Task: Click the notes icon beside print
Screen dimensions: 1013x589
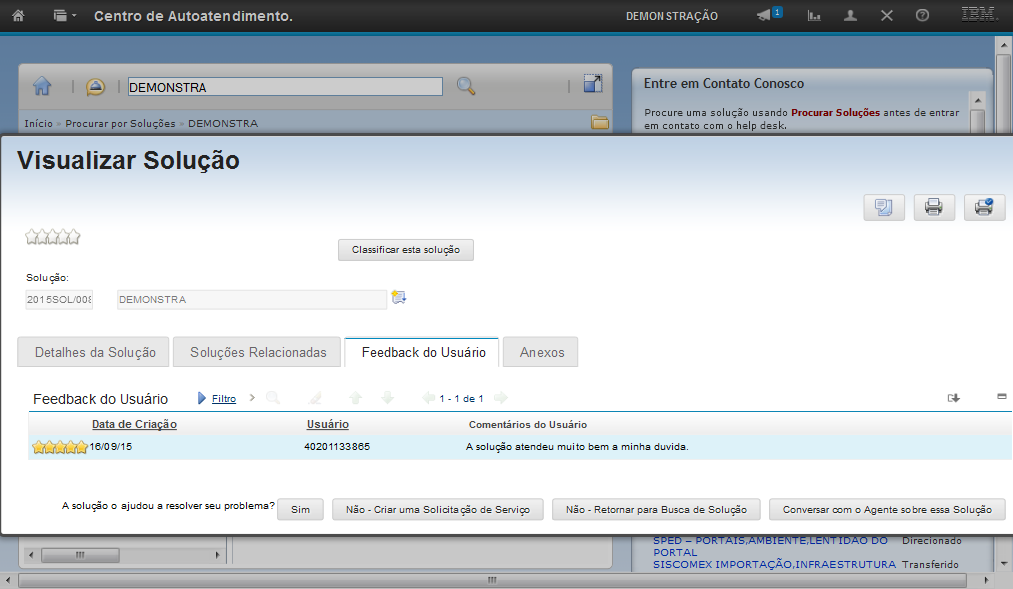Action: click(883, 207)
